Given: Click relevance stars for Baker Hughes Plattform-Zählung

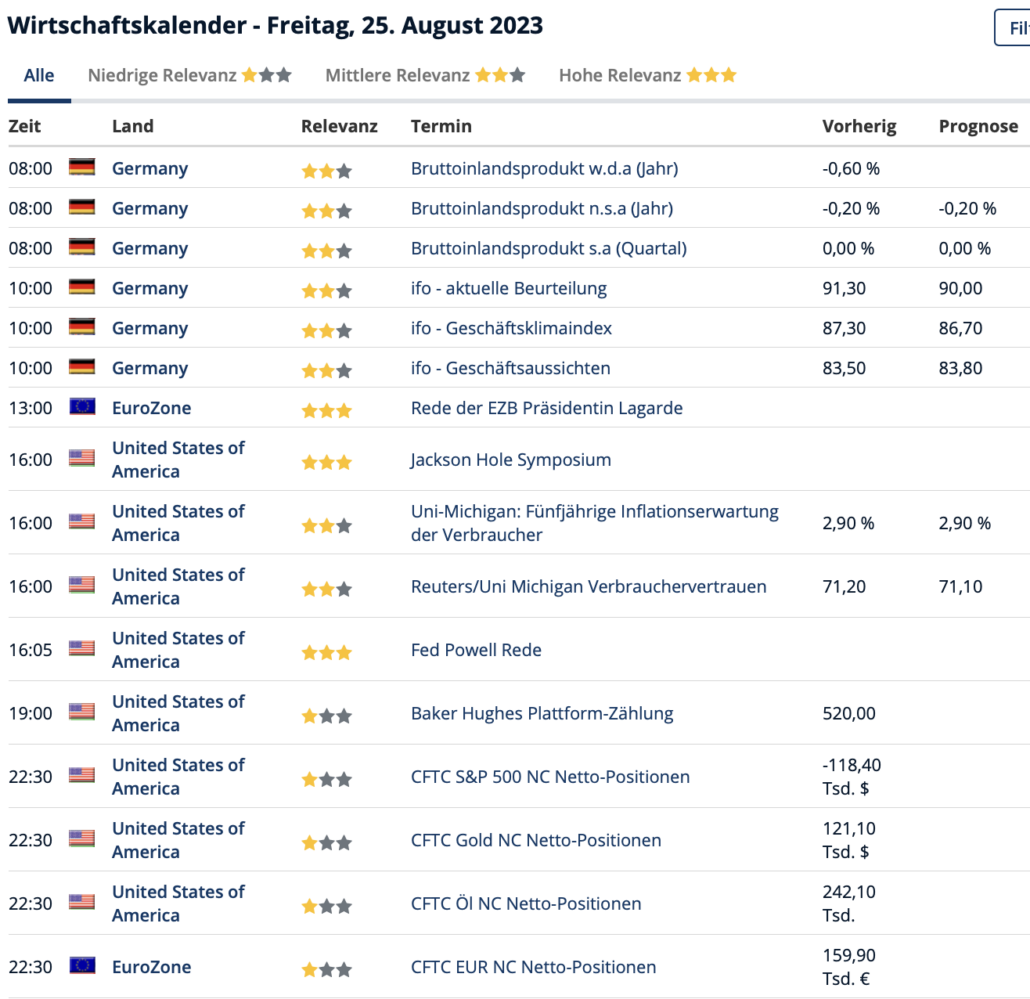Looking at the screenshot, I should click(327, 716).
